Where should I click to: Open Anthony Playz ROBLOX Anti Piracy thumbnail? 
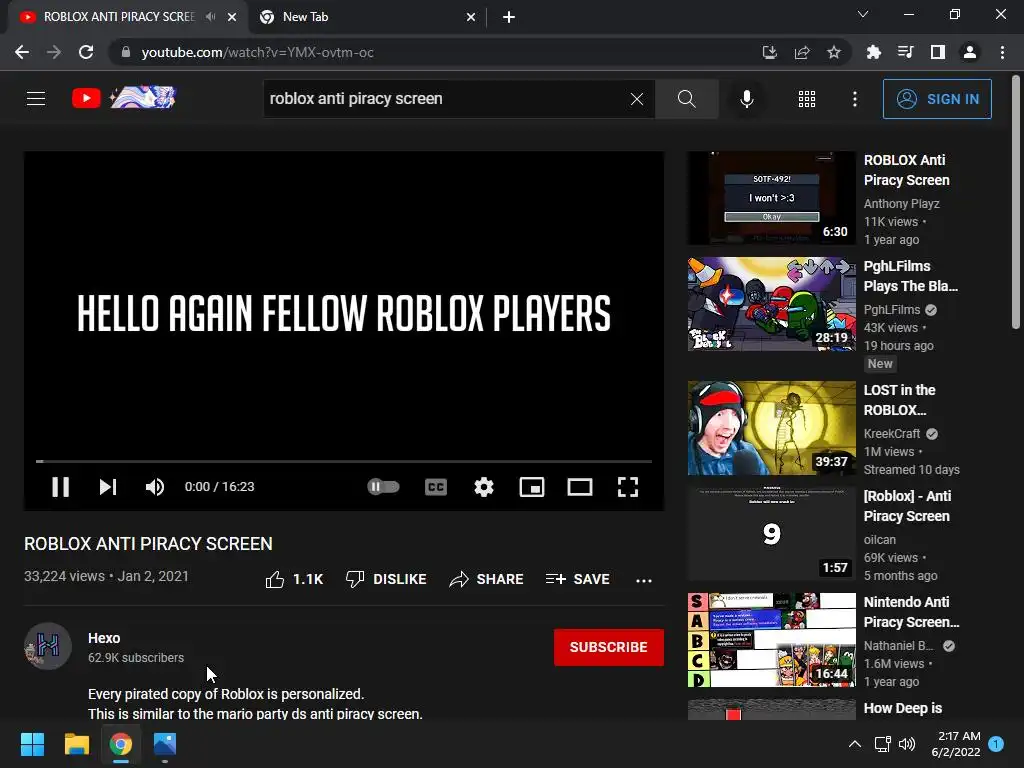(x=771, y=198)
